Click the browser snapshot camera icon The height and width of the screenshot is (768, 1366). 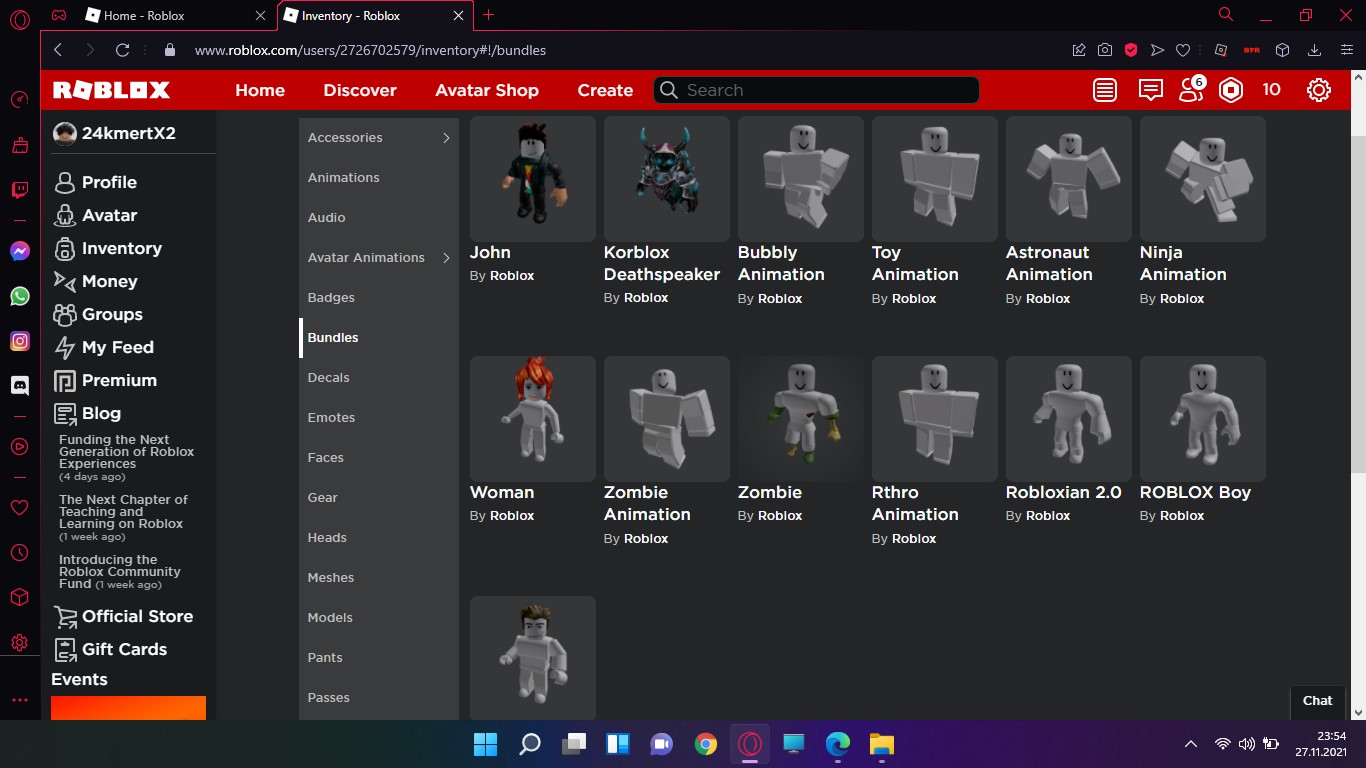point(1105,50)
